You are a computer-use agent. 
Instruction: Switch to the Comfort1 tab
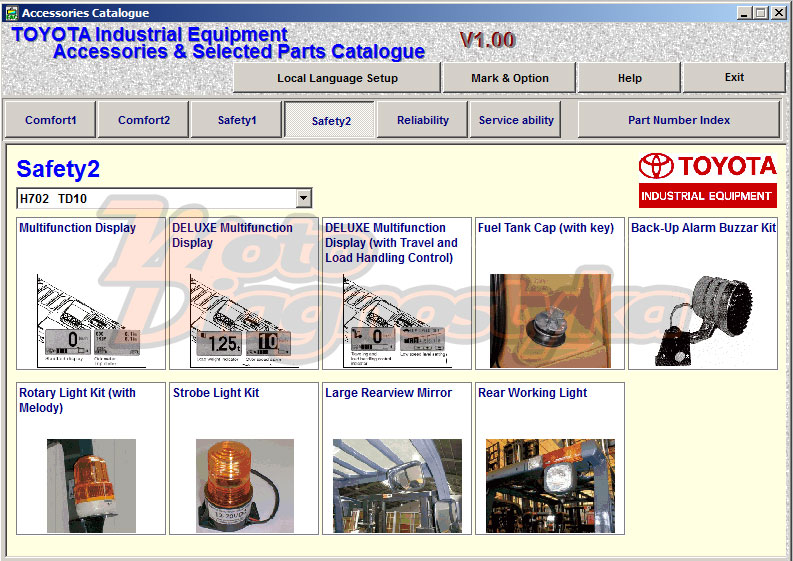point(50,120)
